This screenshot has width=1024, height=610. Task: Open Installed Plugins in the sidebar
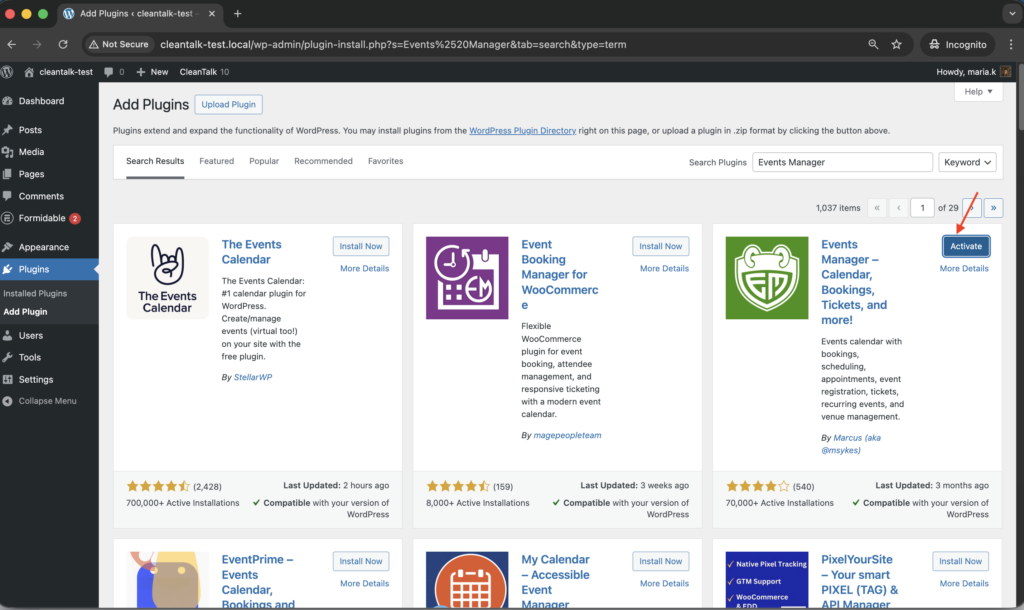click(35, 293)
